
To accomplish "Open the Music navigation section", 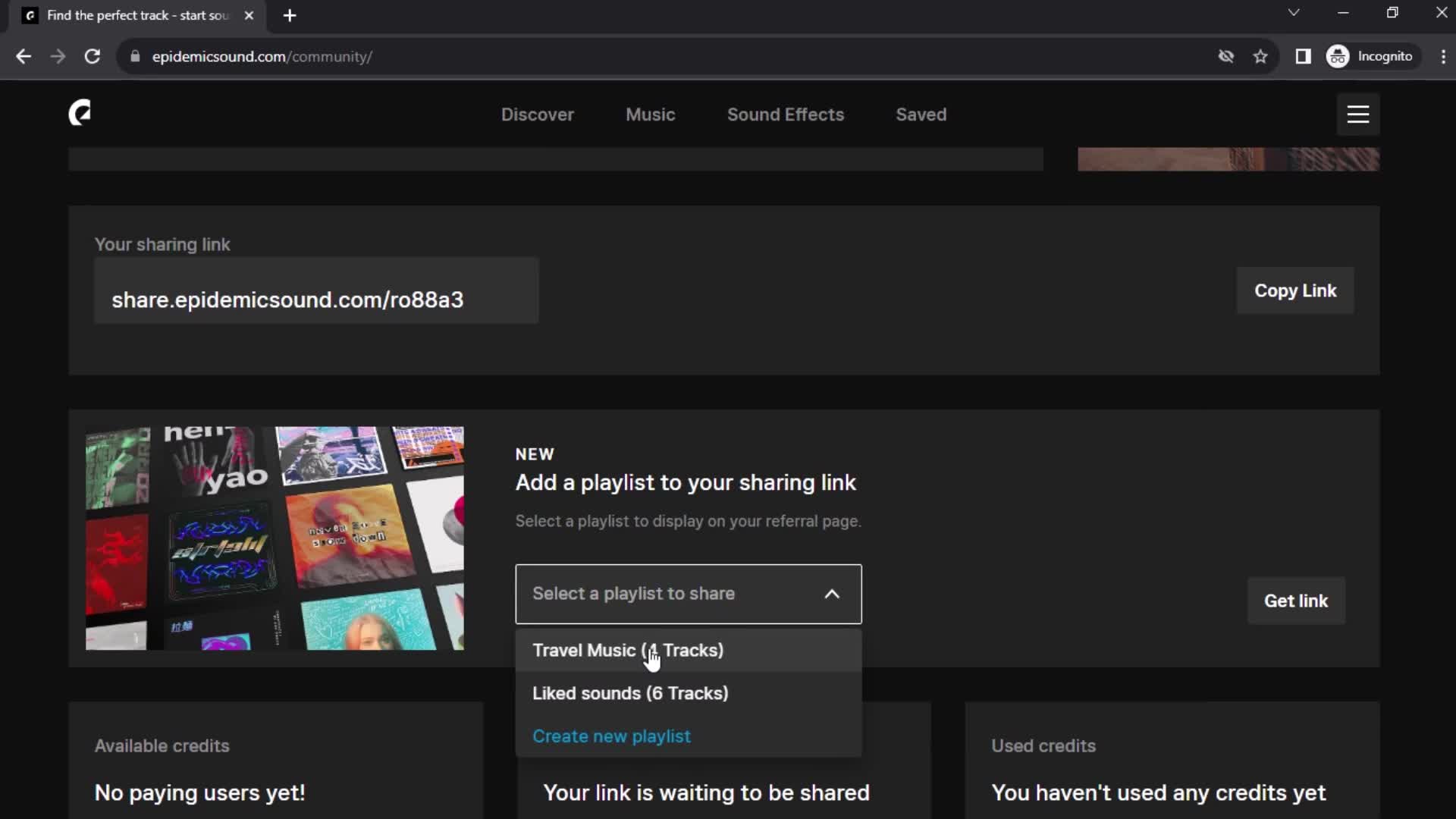I will coord(651,114).
